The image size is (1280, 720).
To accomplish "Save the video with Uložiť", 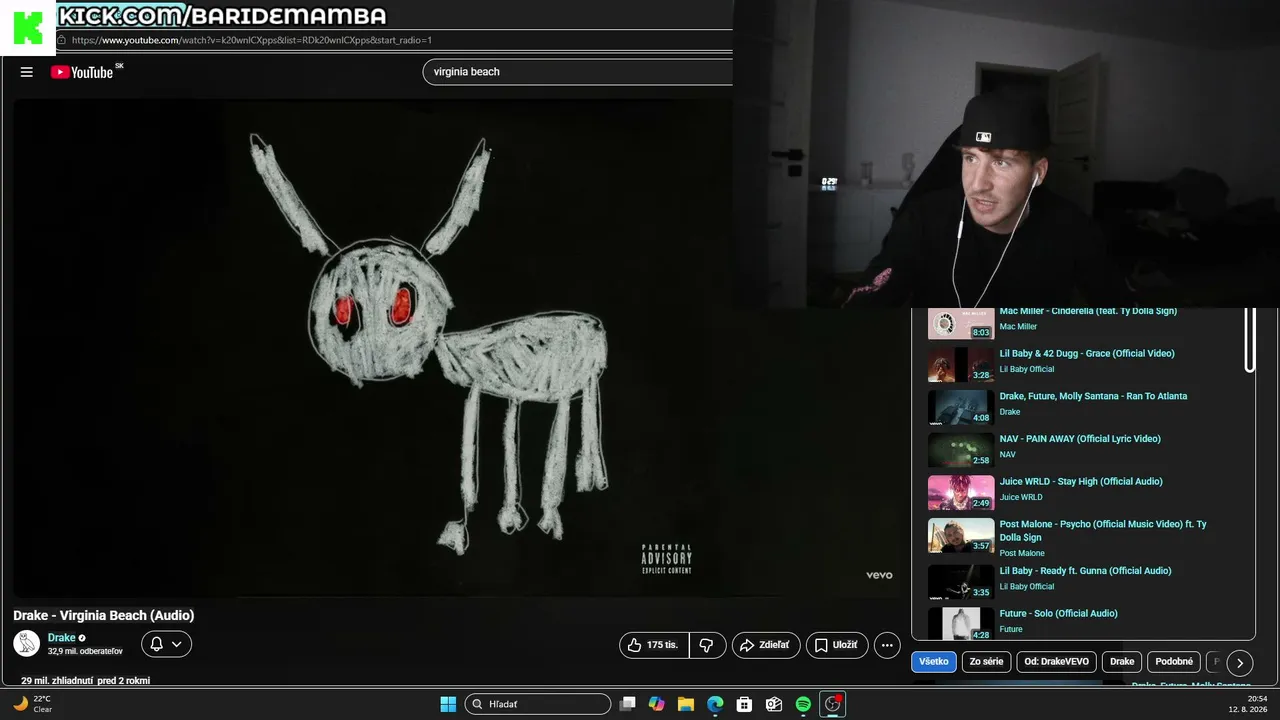I will 837,645.
